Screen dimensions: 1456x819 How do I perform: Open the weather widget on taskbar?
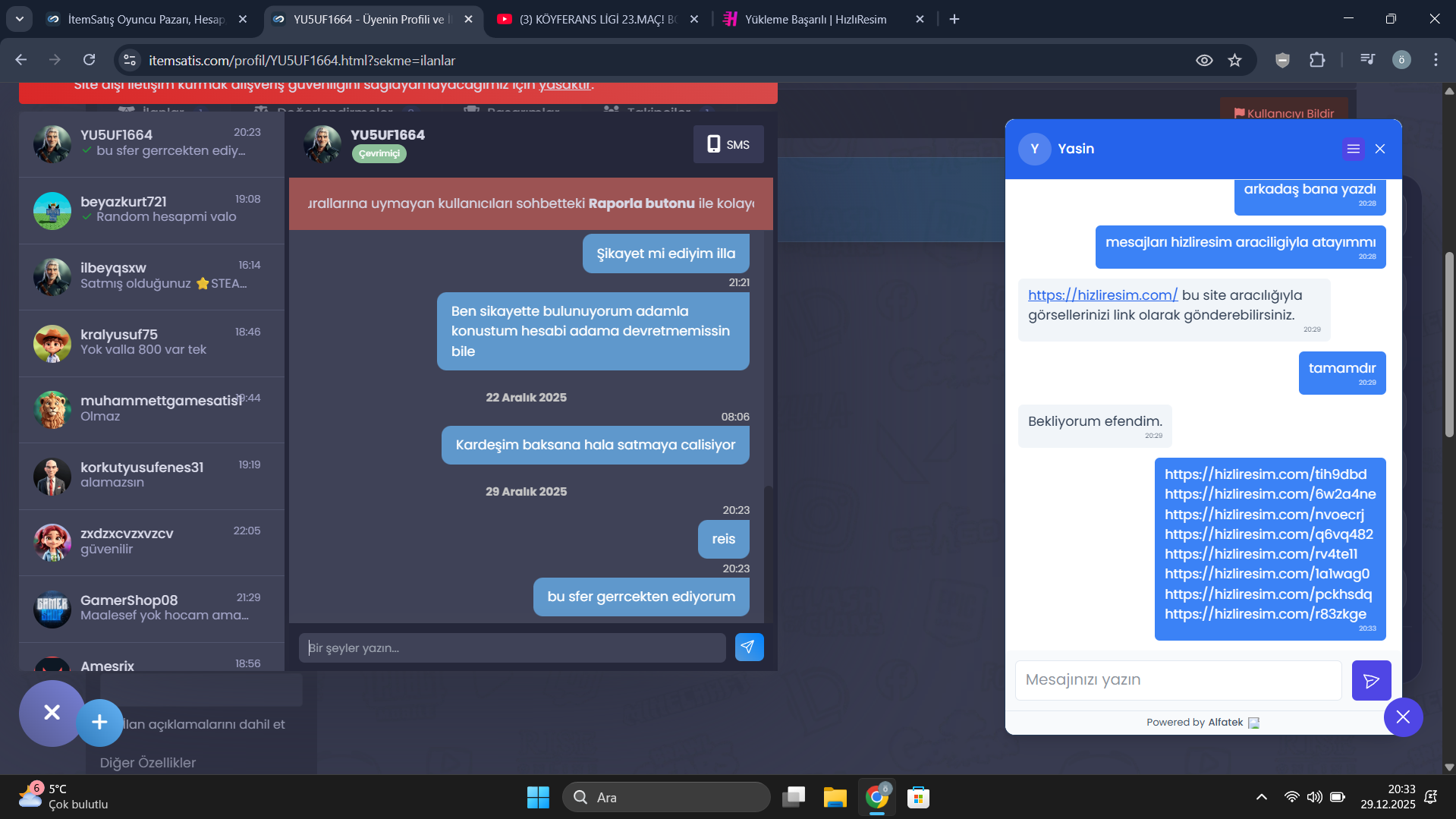click(64, 797)
